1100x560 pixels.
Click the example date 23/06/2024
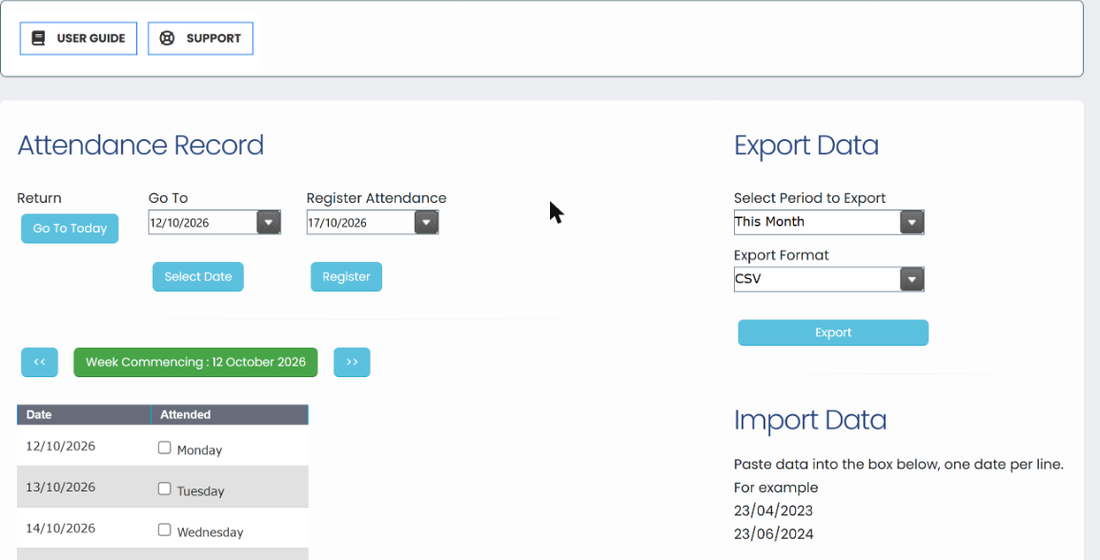point(774,534)
